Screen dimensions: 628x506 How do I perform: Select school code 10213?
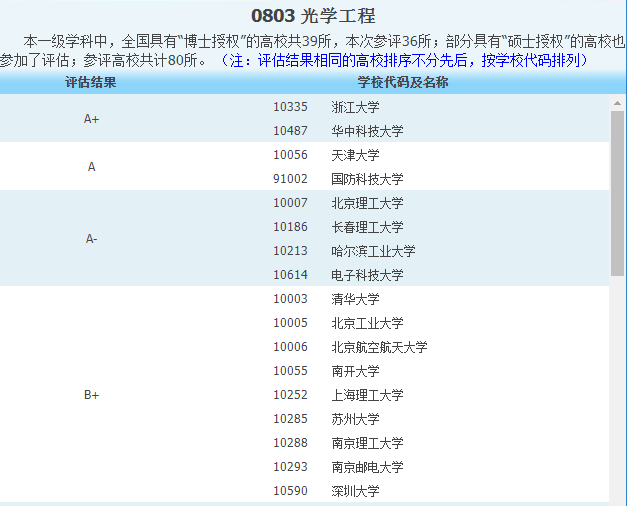point(290,251)
